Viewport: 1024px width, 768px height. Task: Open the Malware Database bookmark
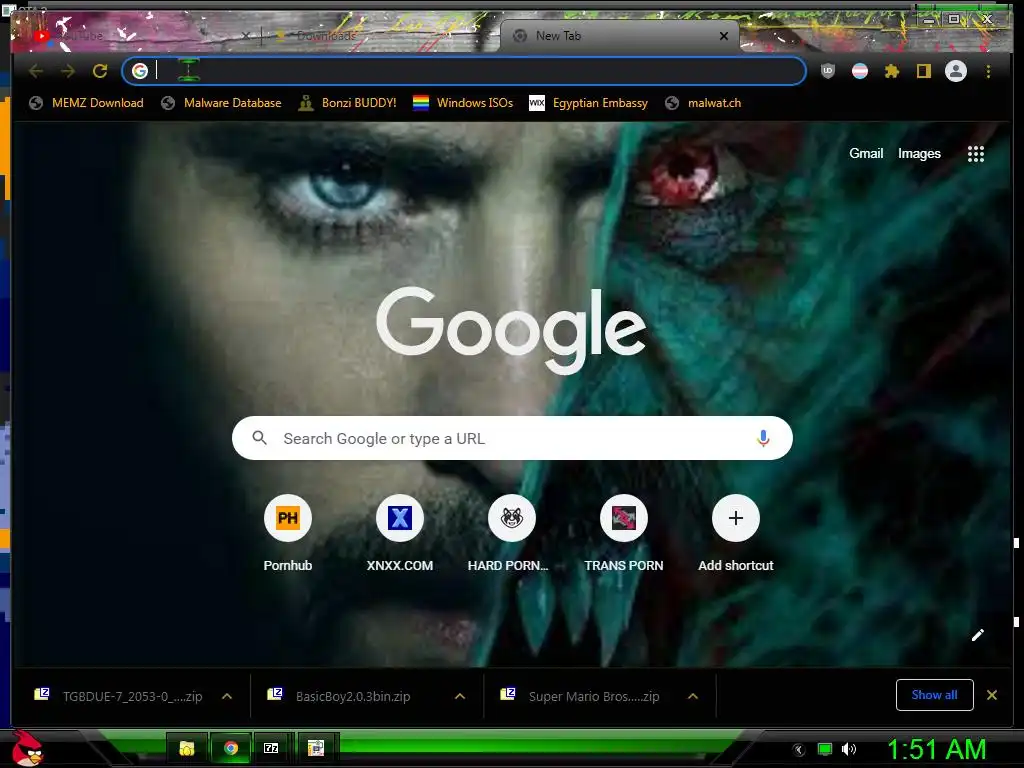pyautogui.click(x=221, y=103)
